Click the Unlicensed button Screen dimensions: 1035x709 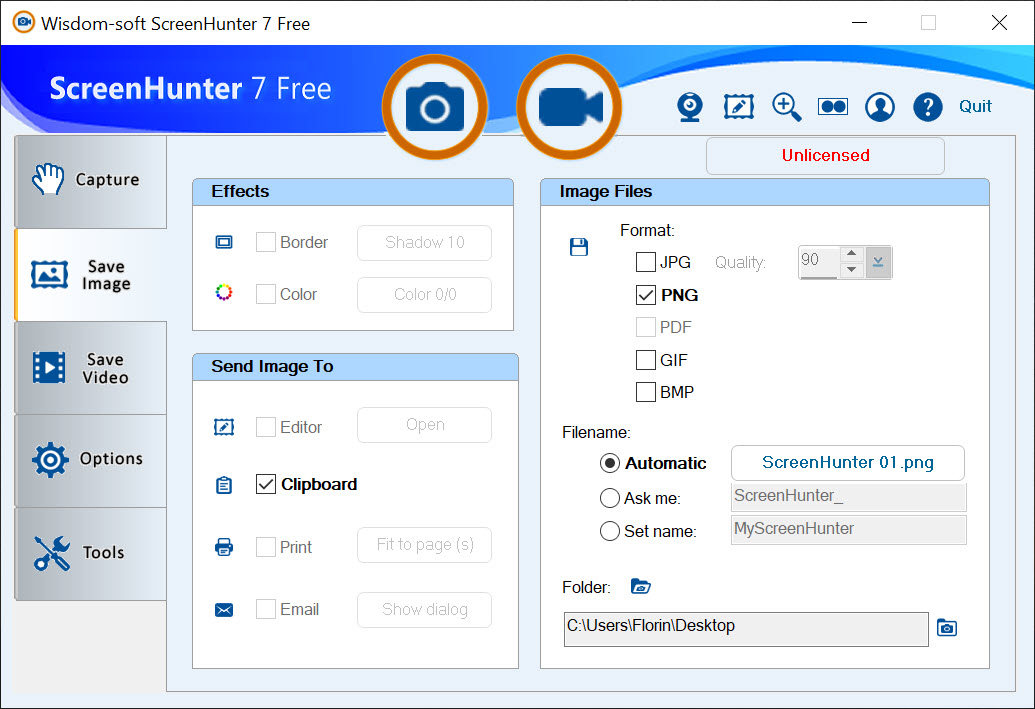pos(825,156)
